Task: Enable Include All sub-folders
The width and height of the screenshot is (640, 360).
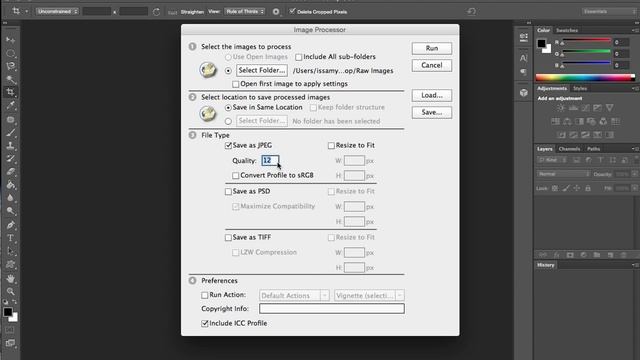Action: pyautogui.click(x=298, y=57)
